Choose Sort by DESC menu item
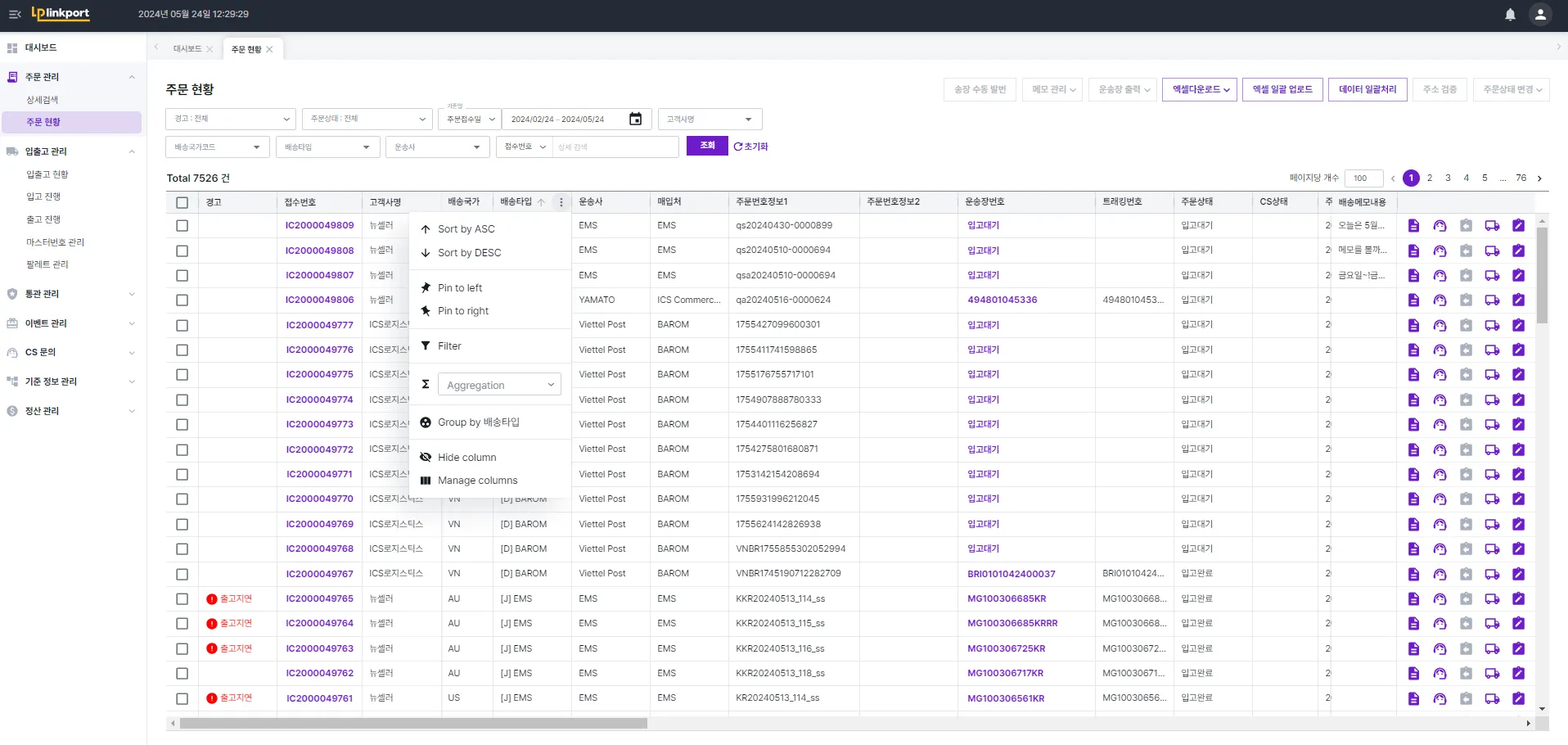 coord(469,253)
